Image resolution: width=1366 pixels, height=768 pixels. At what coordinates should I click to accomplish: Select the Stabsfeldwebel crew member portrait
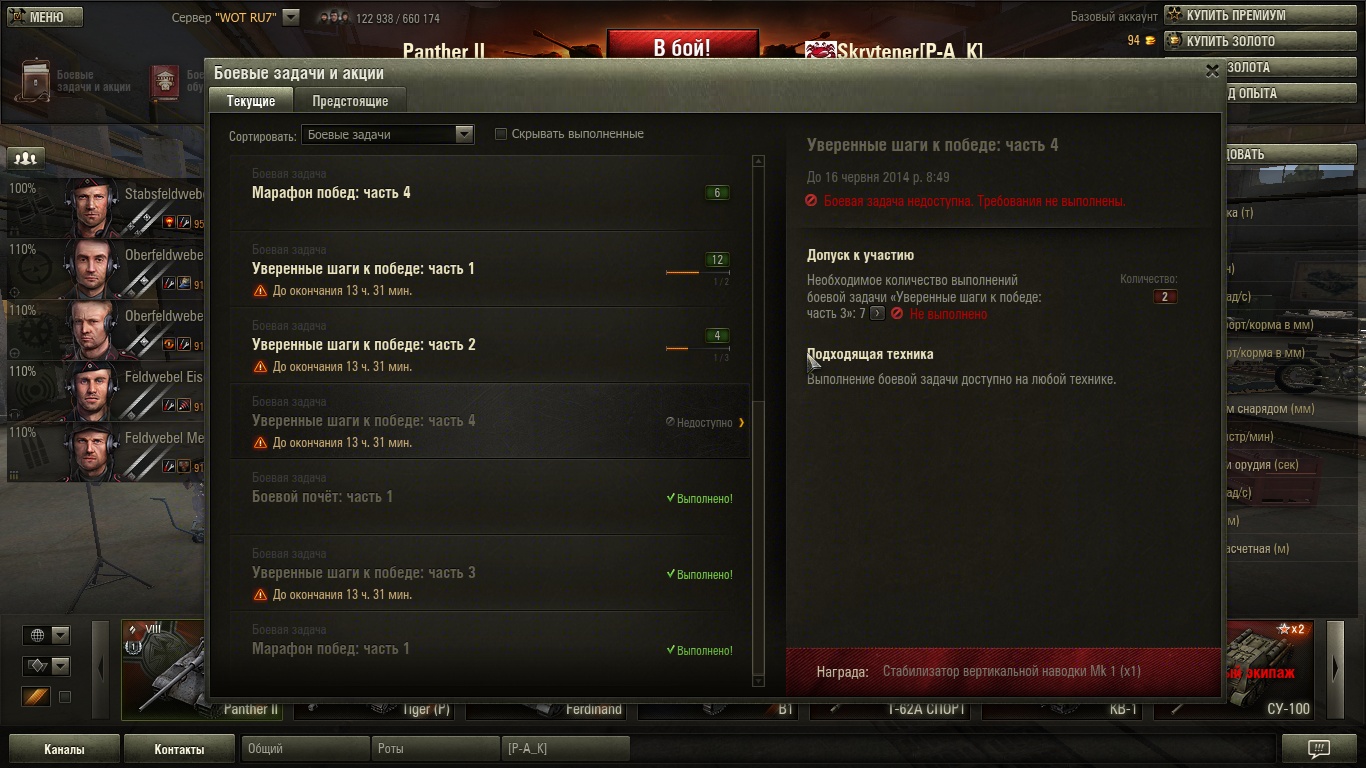click(92, 207)
